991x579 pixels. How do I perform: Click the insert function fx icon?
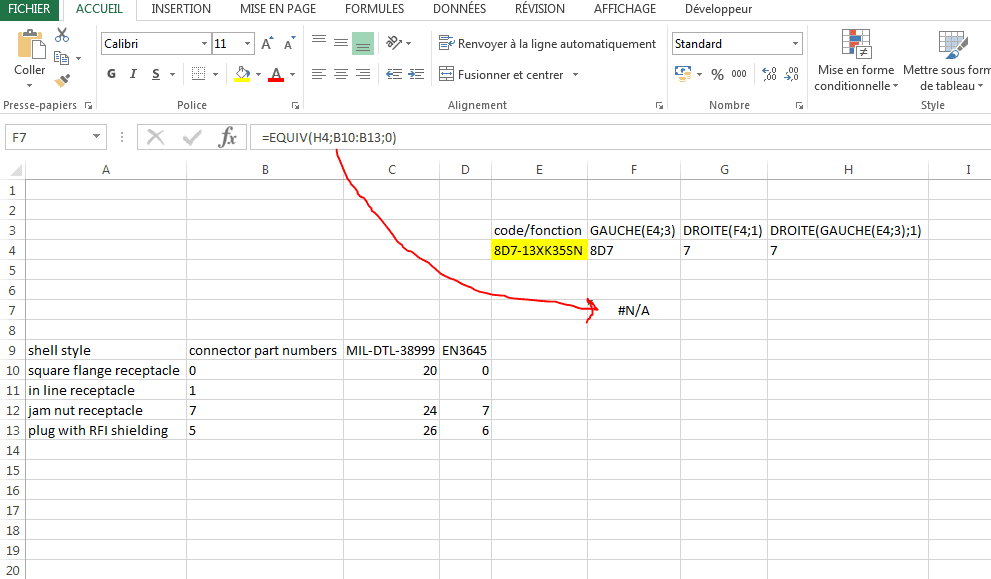[227, 137]
